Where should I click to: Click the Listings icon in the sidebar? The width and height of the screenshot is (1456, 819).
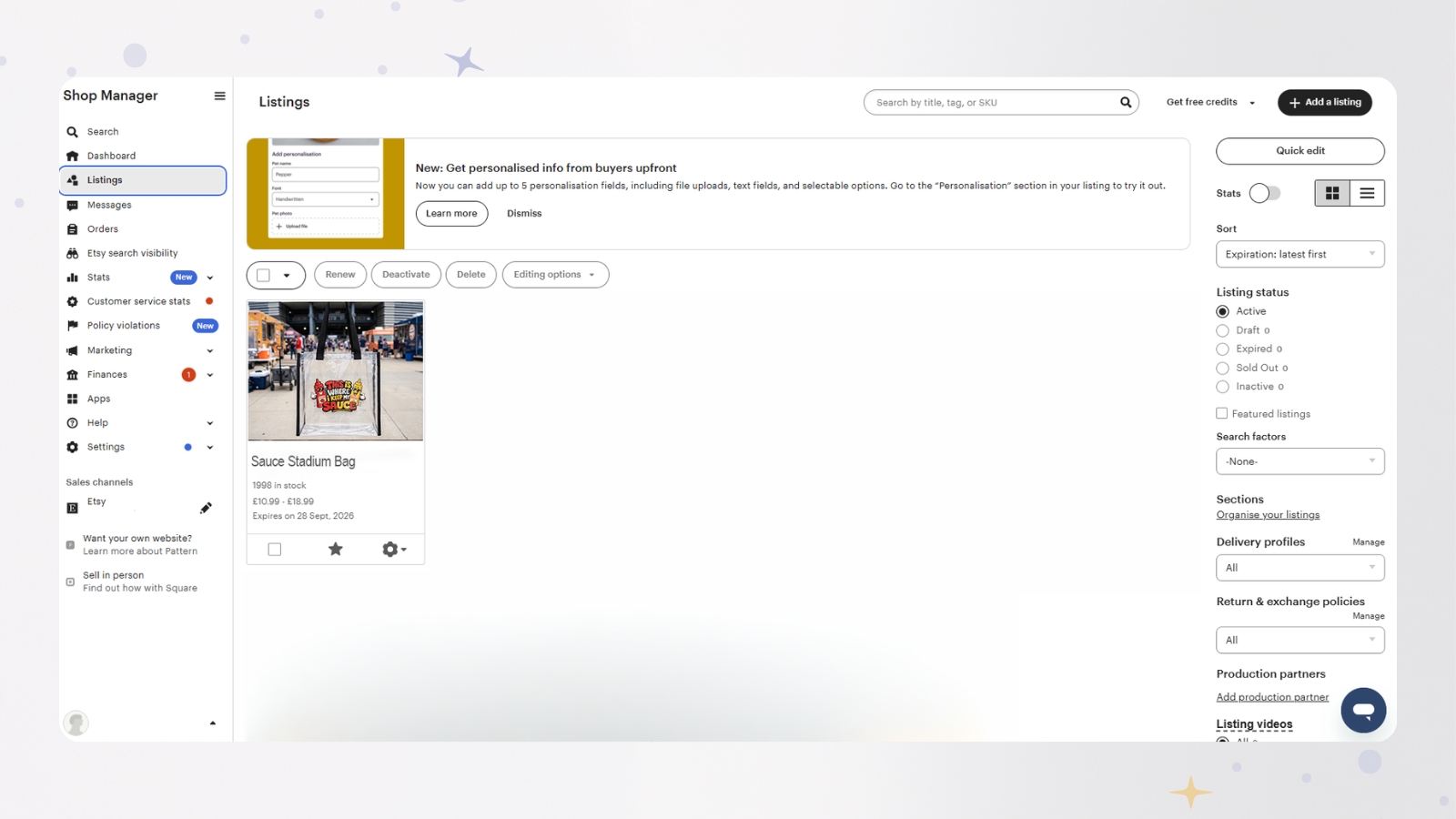point(72,180)
